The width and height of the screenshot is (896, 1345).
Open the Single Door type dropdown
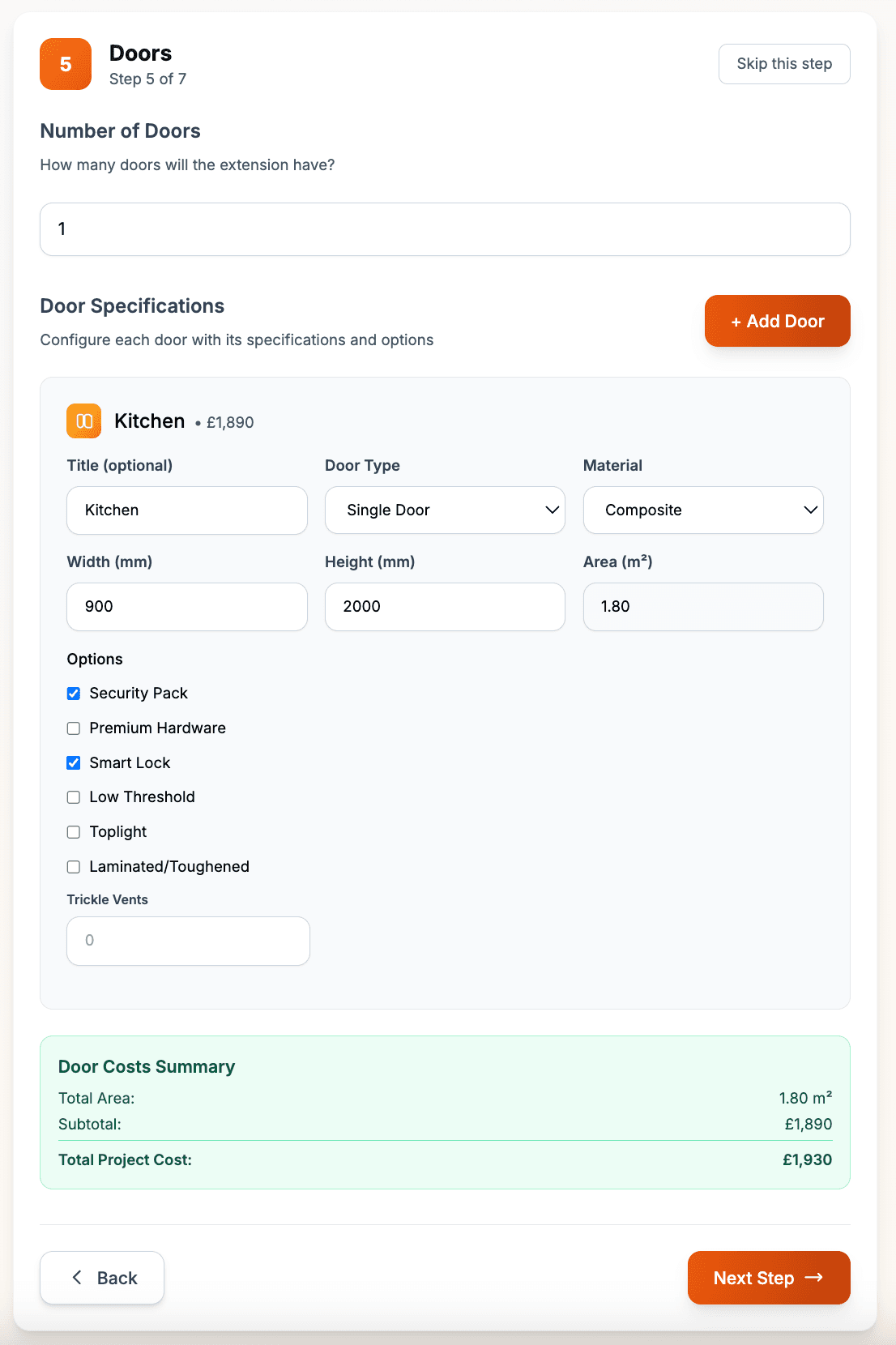pyautogui.click(x=444, y=510)
